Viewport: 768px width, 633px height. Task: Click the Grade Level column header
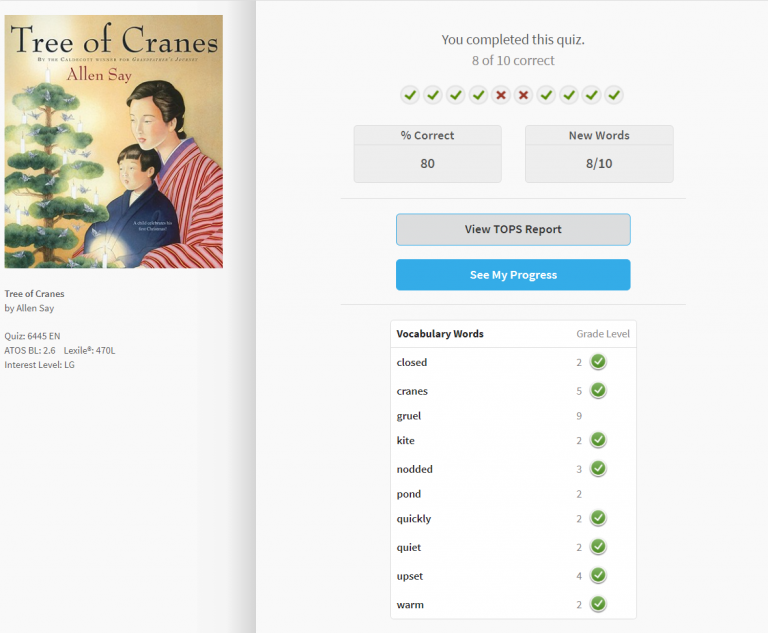603,334
